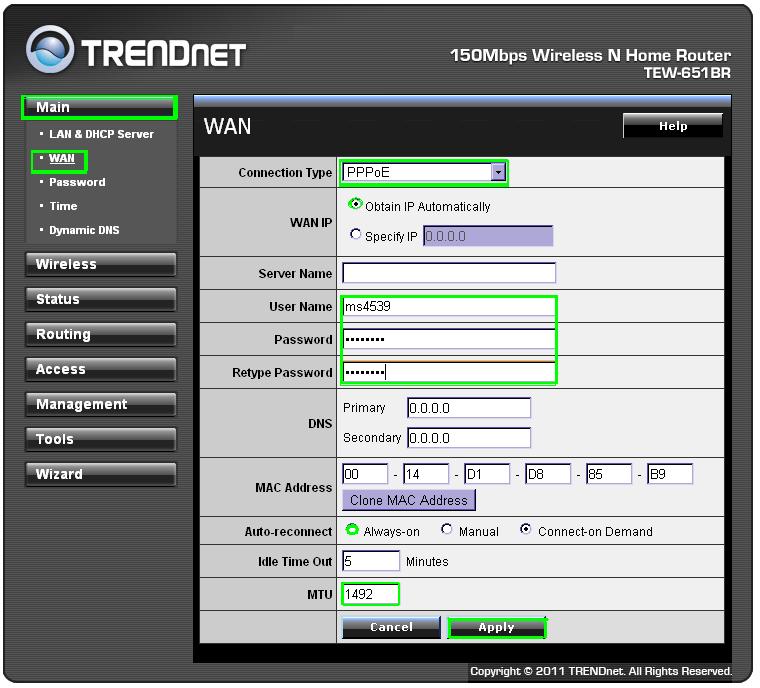Select Obtain IP Automatically radio button
This screenshot has height=688, width=760.
coord(356,205)
